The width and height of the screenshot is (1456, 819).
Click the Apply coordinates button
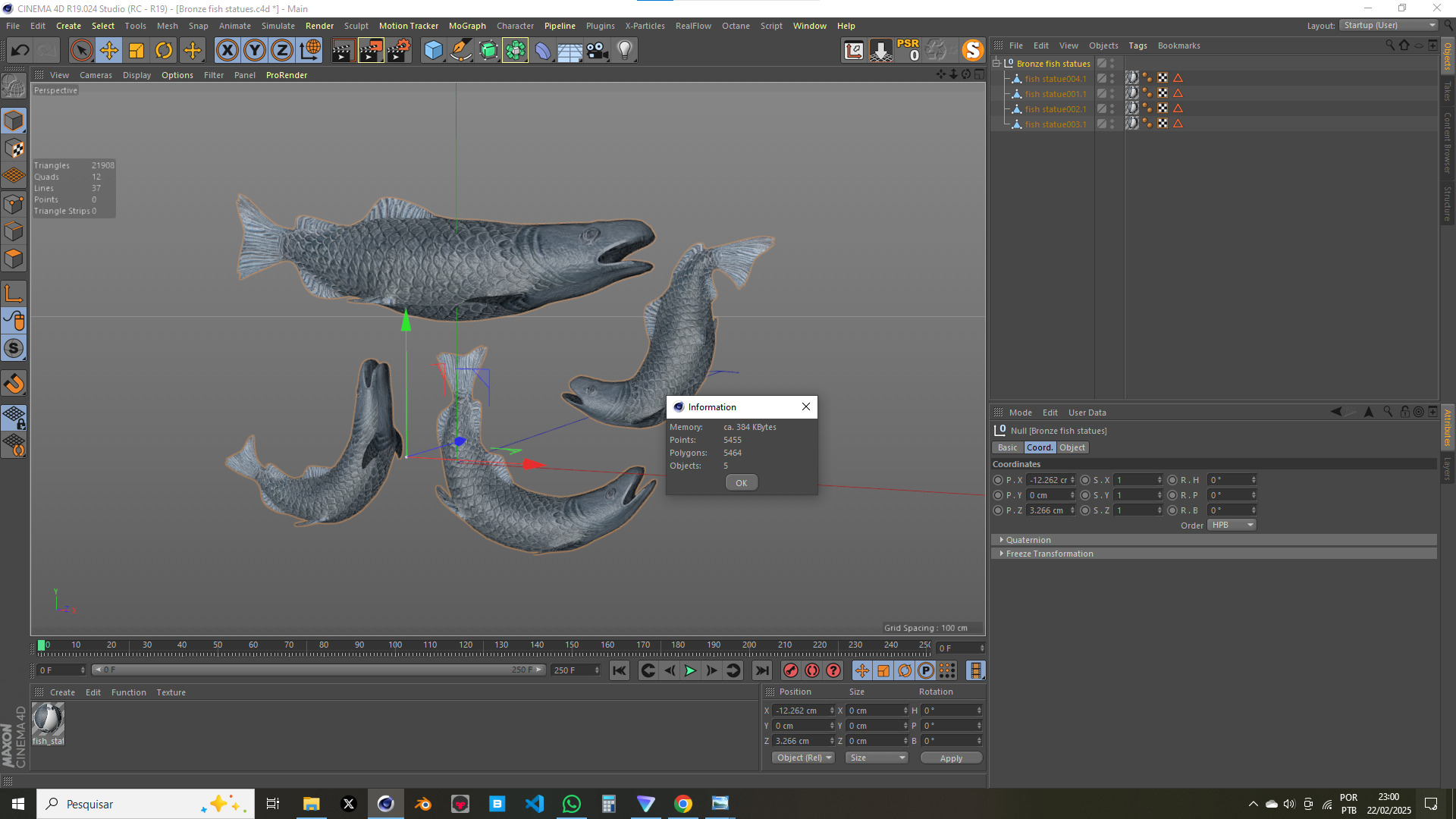pos(951,758)
